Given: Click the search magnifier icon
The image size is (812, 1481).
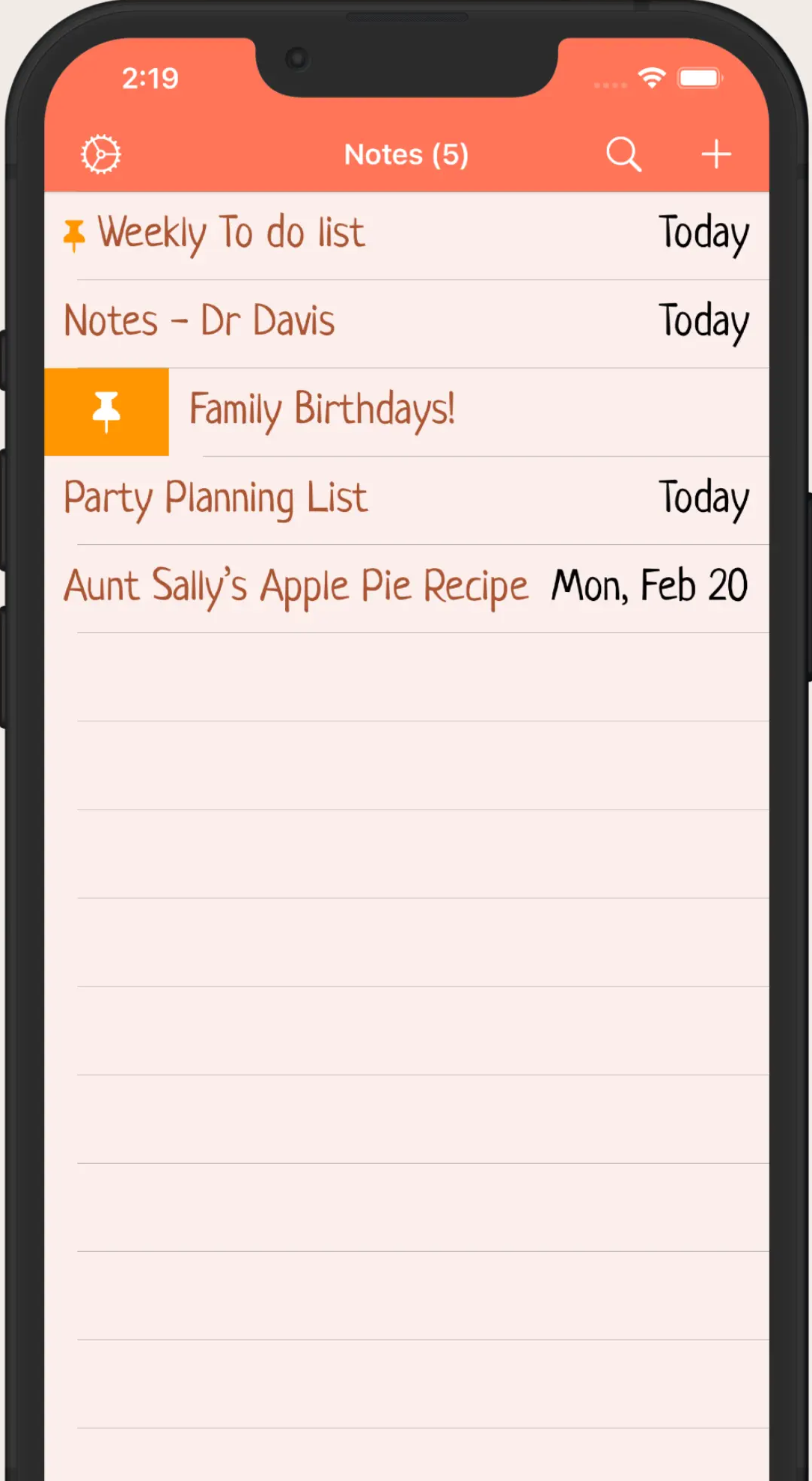Looking at the screenshot, I should click(624, 153).
